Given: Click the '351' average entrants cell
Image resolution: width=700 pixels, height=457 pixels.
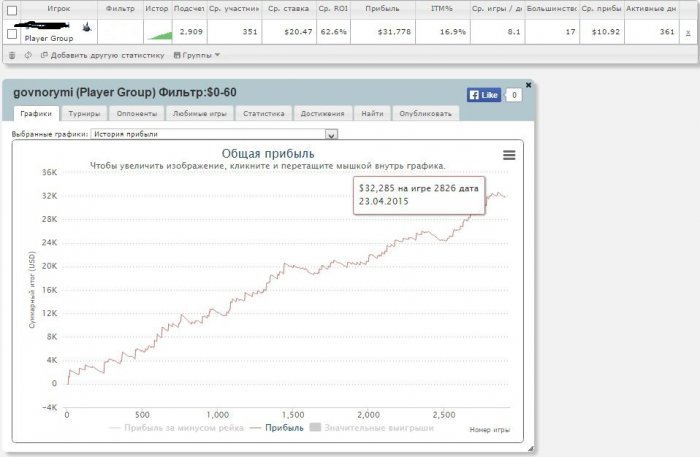Looking at the screenshot, I should click(x=250, y=32).
